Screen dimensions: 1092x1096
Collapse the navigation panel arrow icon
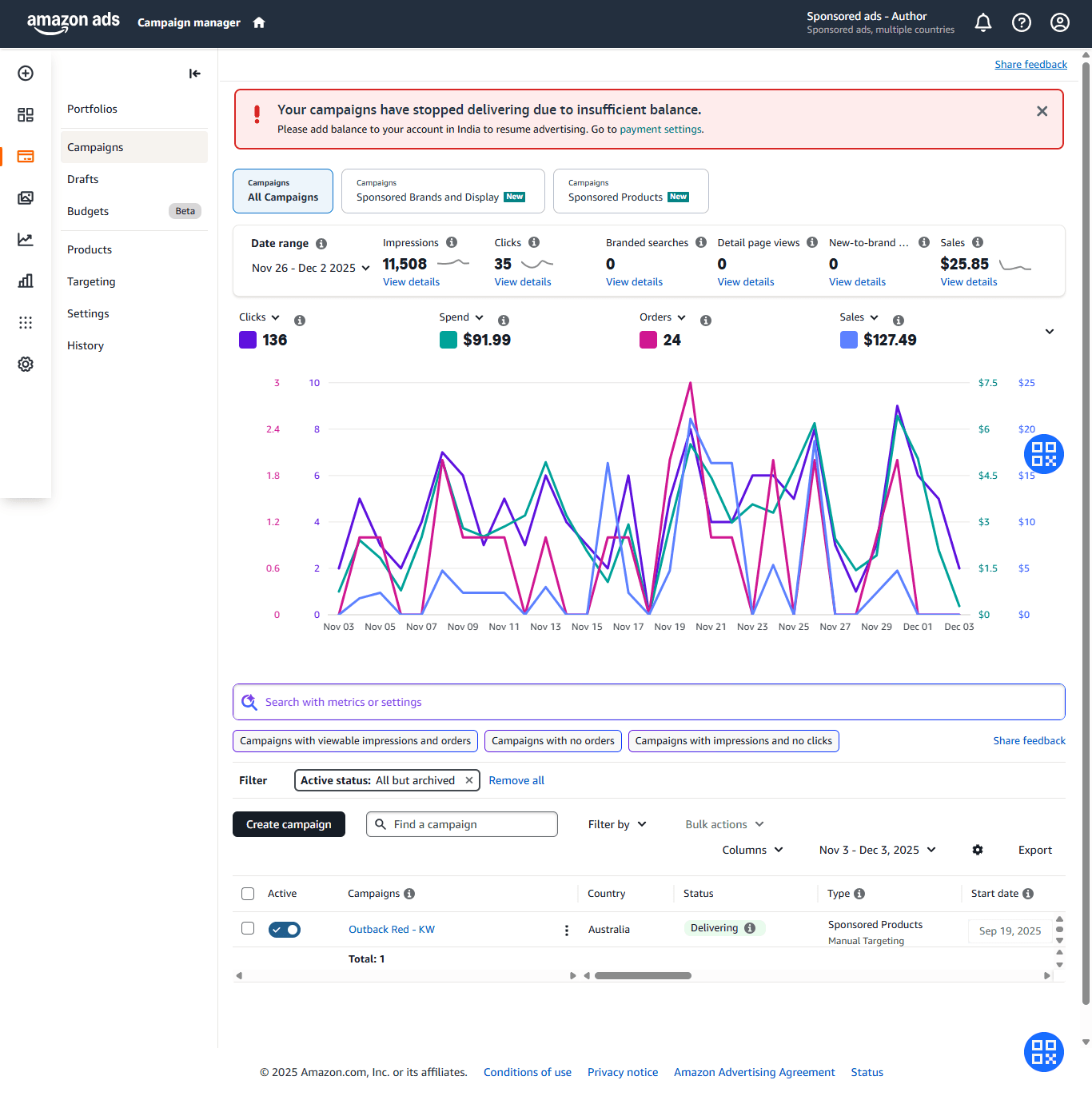(x=195, y=74)
